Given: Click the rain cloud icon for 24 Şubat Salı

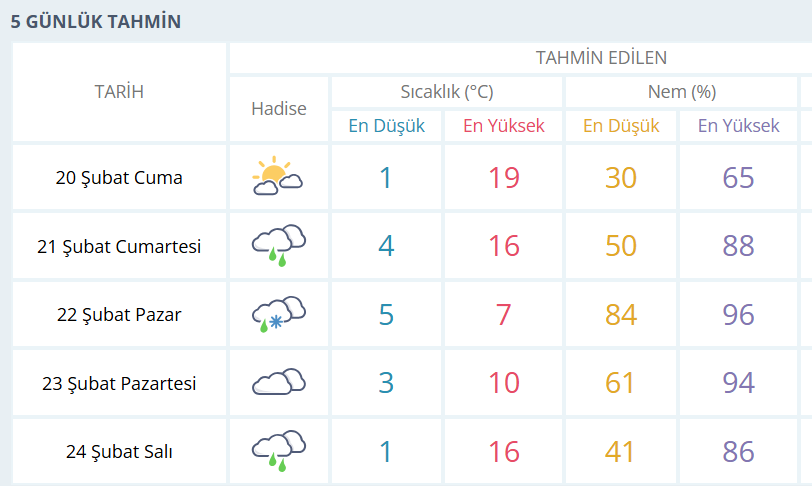Looking at the screenshot, I should point(278,450).
